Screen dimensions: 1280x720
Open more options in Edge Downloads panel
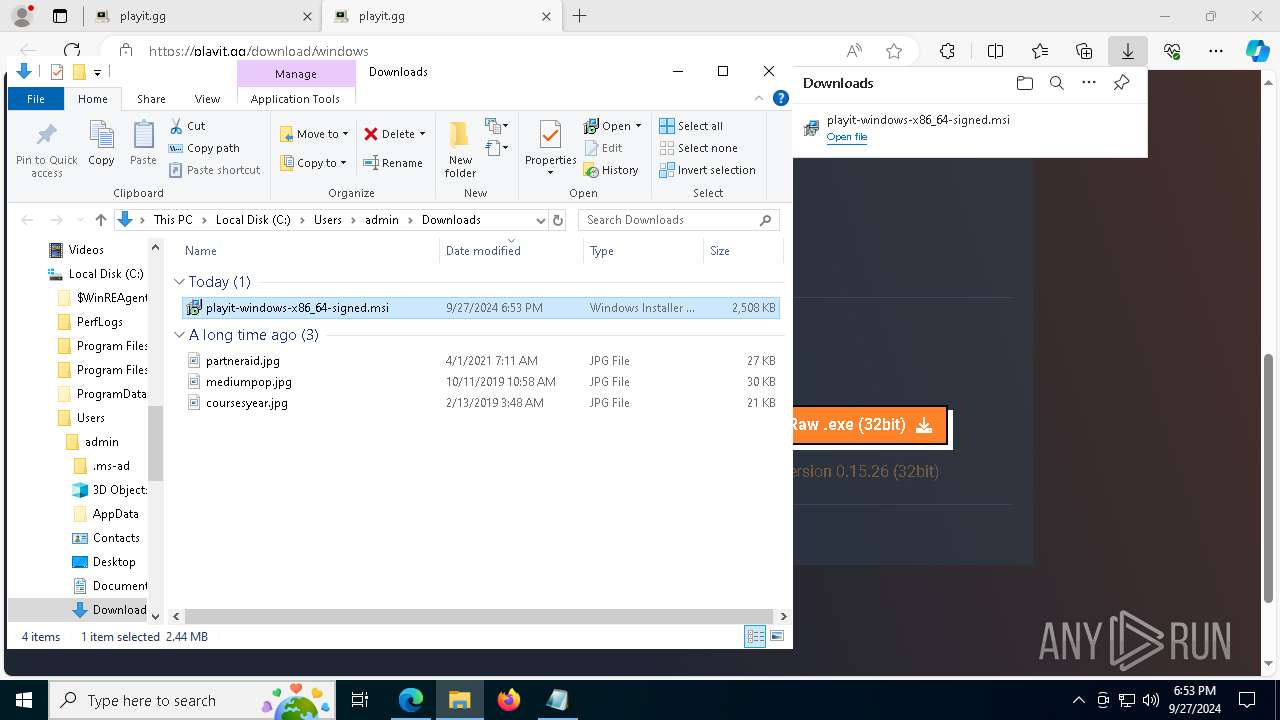pyautogui.click(x=1089, y=83)
